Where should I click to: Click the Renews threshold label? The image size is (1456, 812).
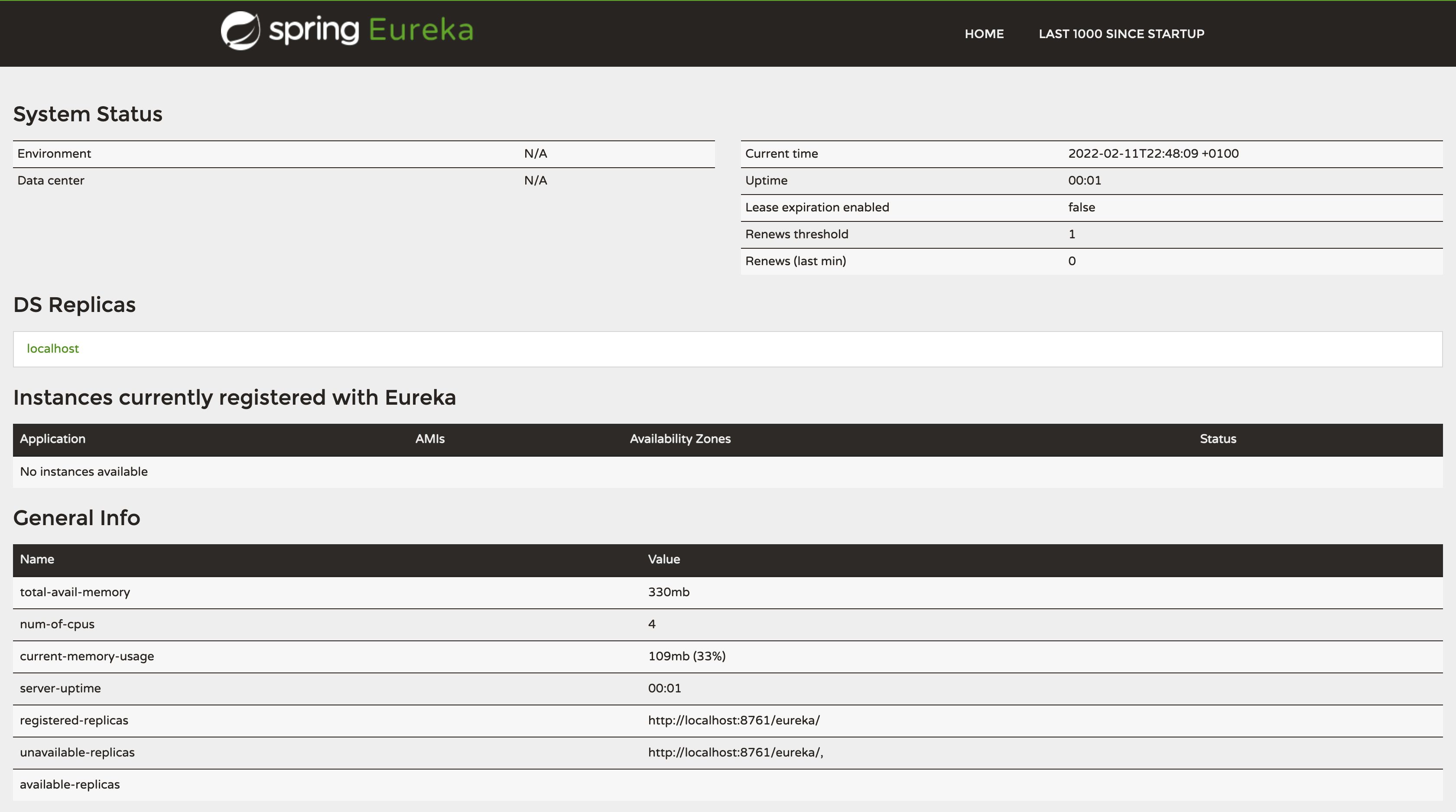[796, 234]
